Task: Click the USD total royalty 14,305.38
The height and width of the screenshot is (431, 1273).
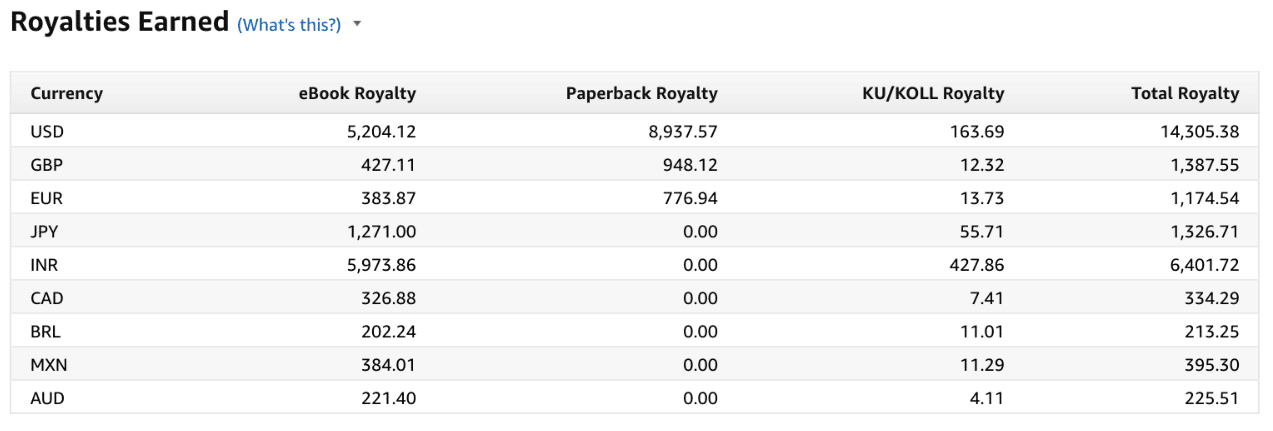Action: [1198, 131]
